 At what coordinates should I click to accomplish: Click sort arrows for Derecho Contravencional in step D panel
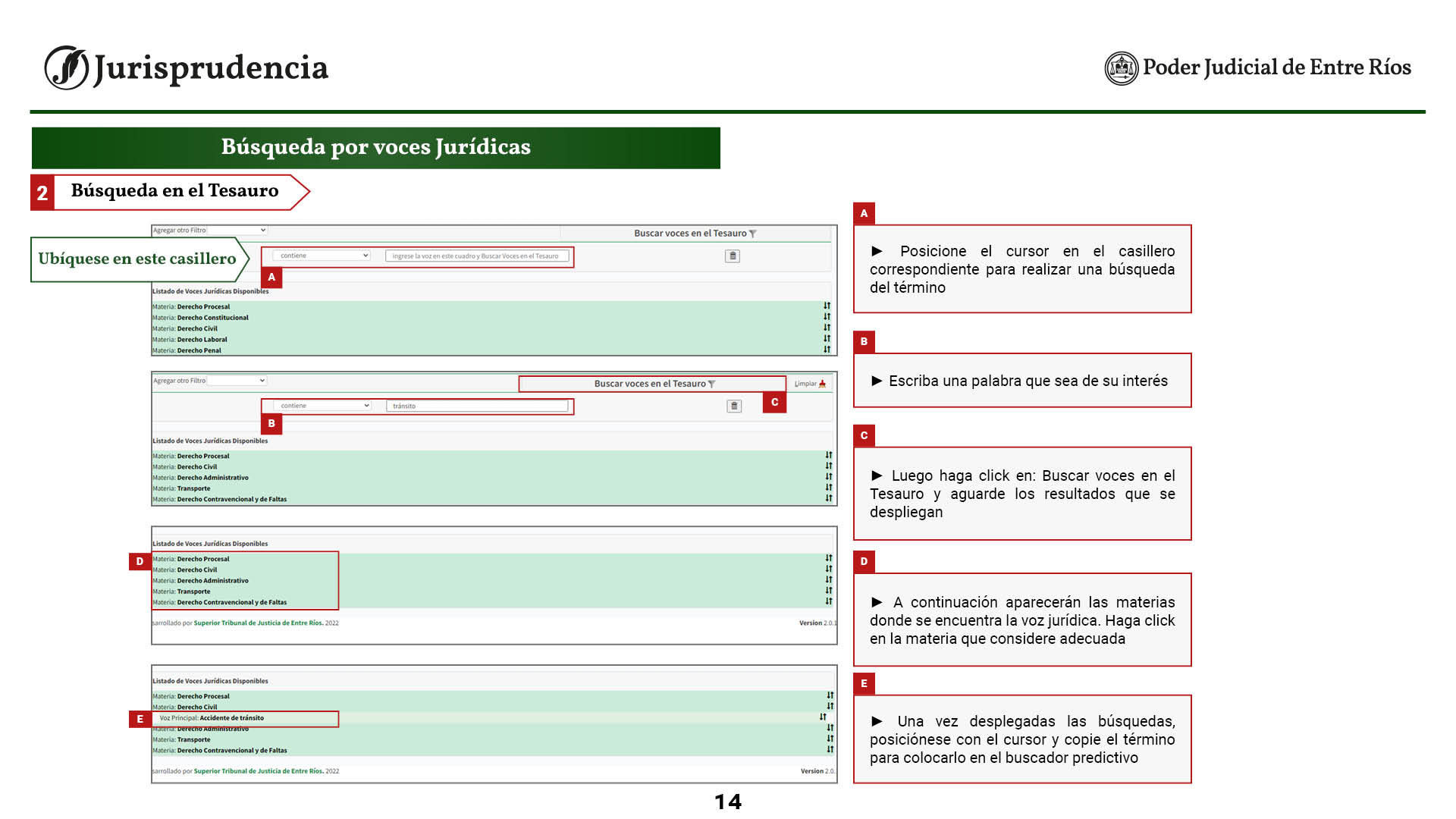click(x=829, y=601)
